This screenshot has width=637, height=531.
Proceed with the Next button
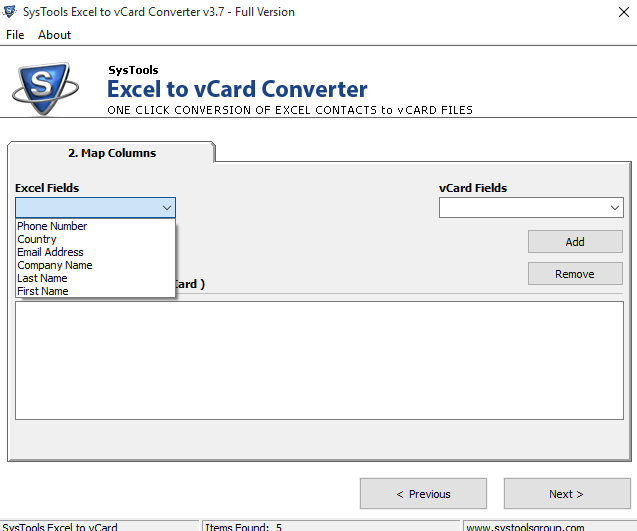pos(567,494)
